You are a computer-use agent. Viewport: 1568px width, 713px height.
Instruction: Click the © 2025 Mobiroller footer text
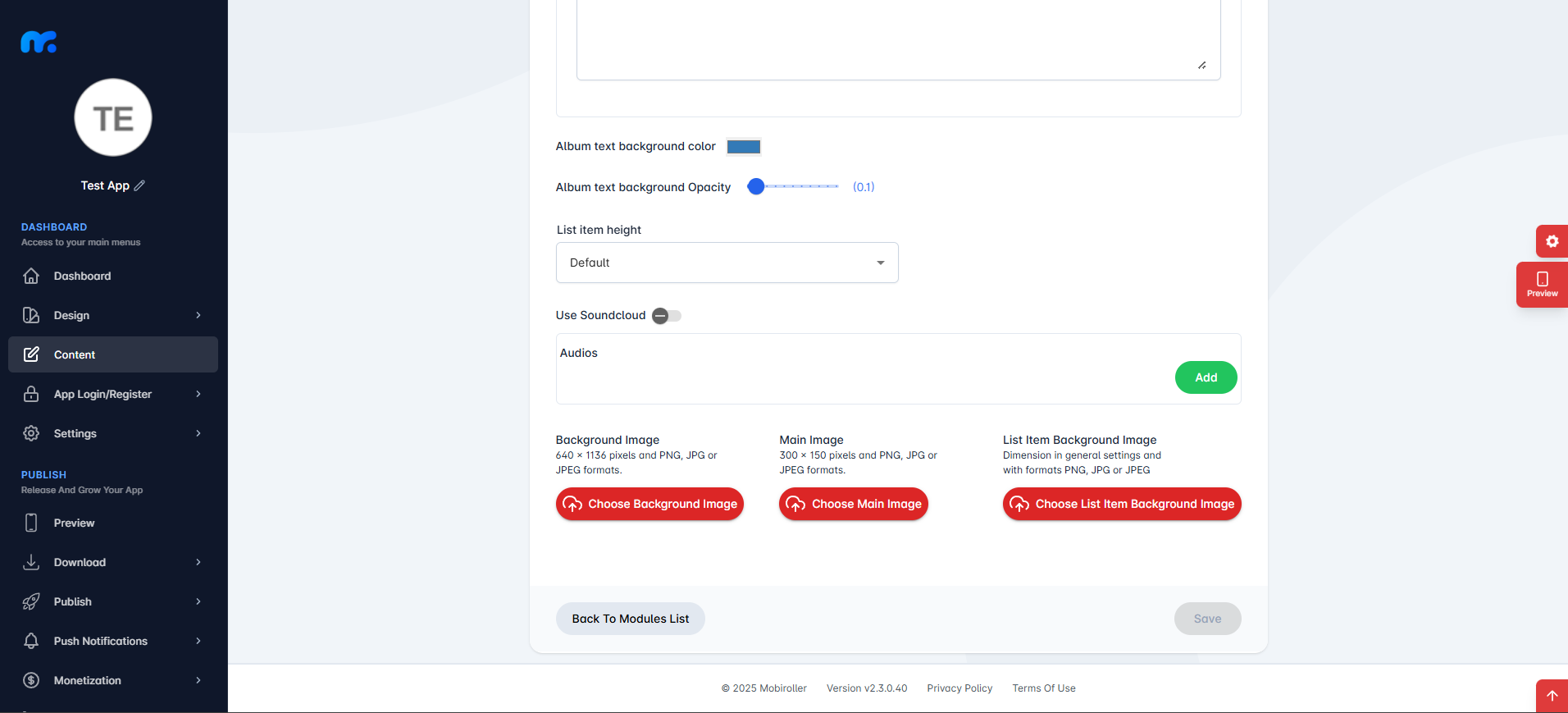764,688
